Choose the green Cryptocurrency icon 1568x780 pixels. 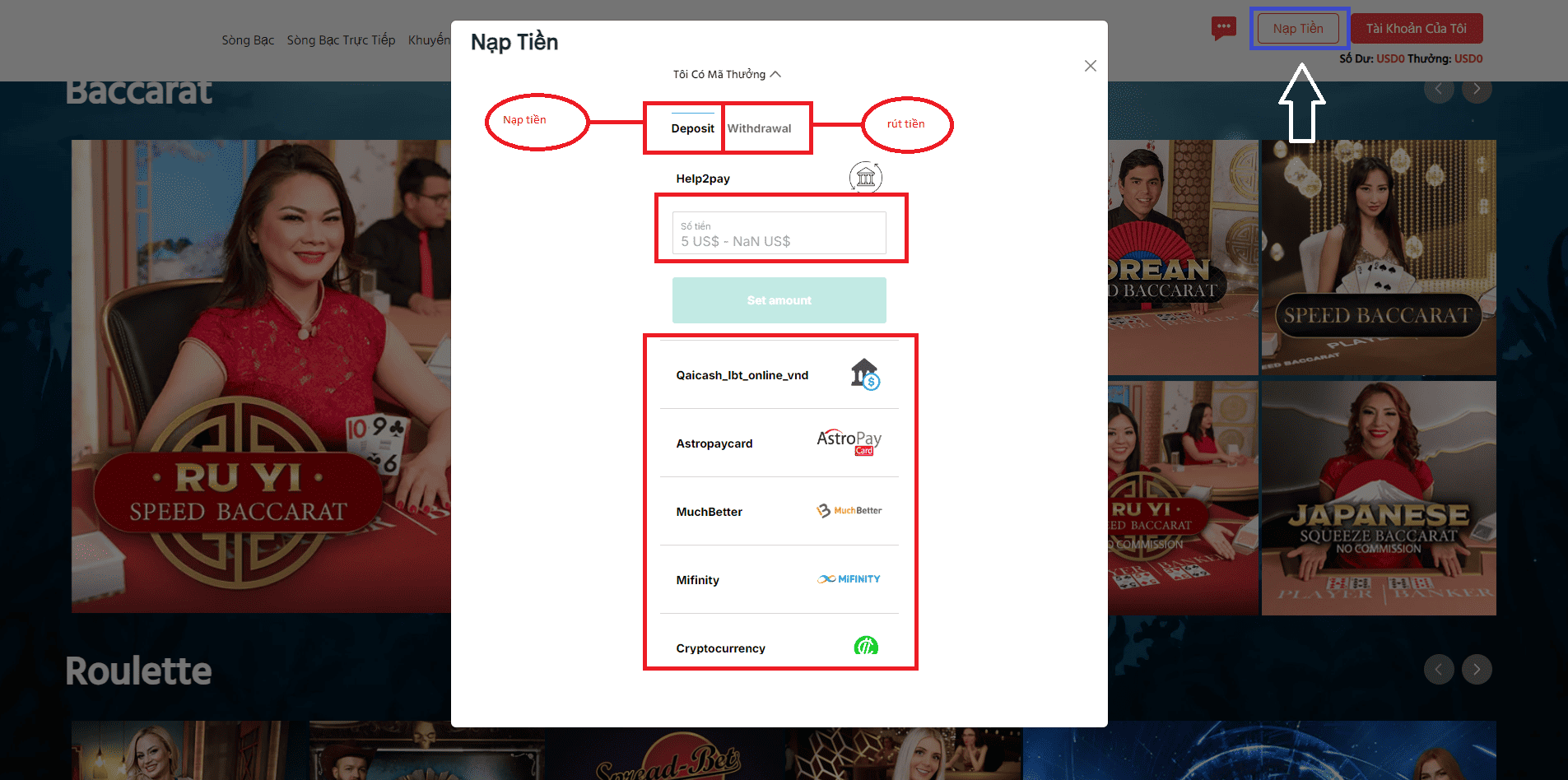click(866, 647)
